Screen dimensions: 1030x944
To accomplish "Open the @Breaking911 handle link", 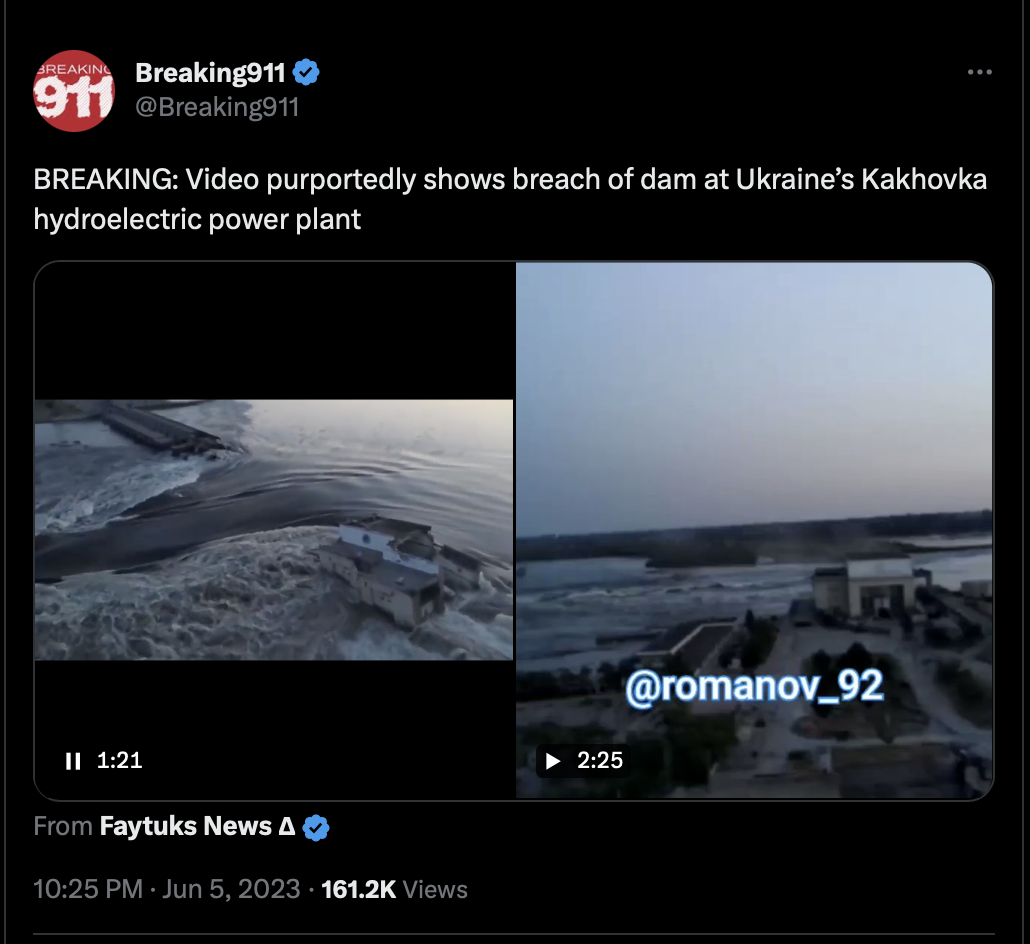I will click(217, 107).
